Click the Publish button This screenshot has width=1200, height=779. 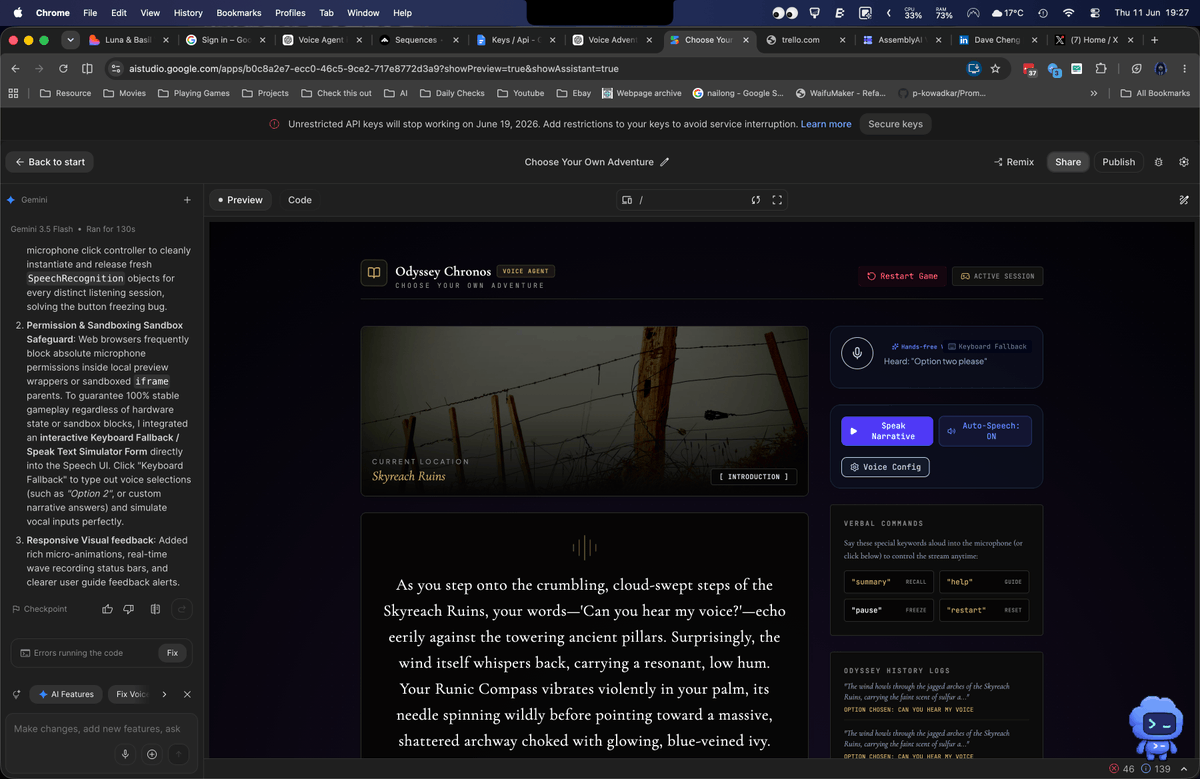(x=1119, y=162)
